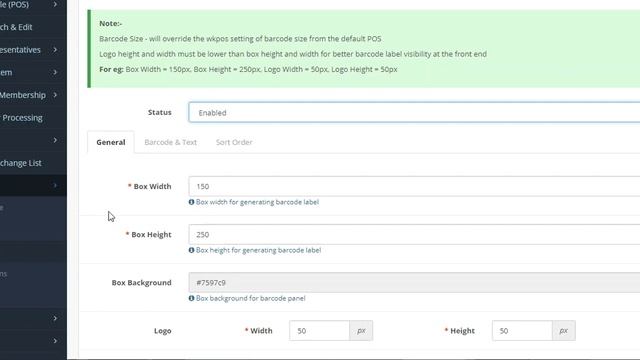
Task: Click info icon beside Box background hint
Action: (191, 298)
